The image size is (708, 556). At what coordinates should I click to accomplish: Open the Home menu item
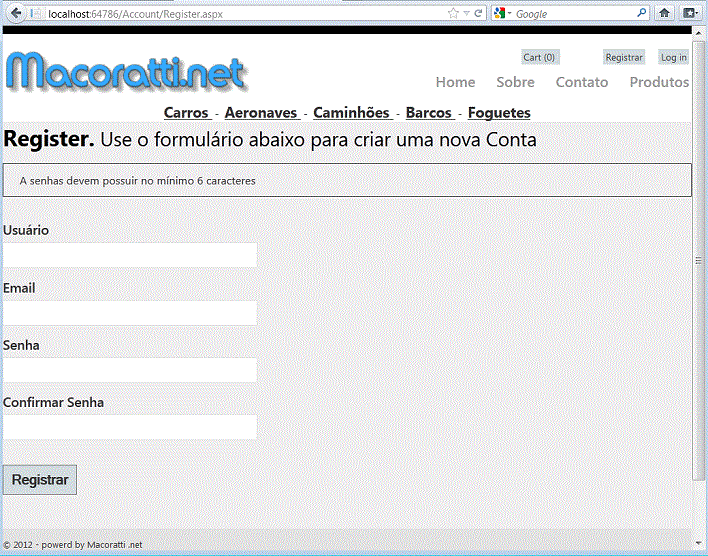coord(455,82)
